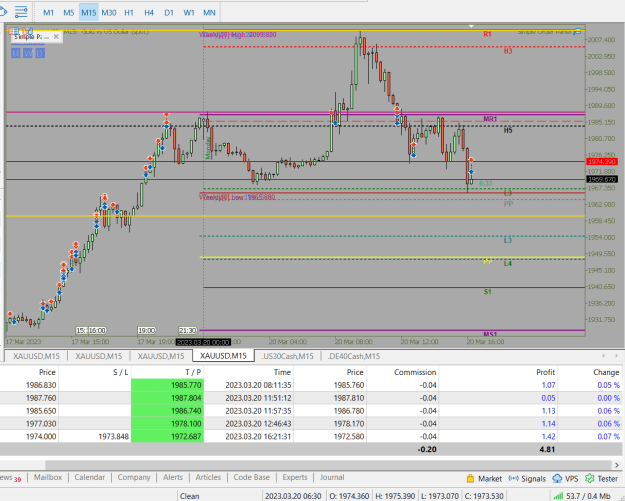Click total profit 4.81

tap(547, 449)
